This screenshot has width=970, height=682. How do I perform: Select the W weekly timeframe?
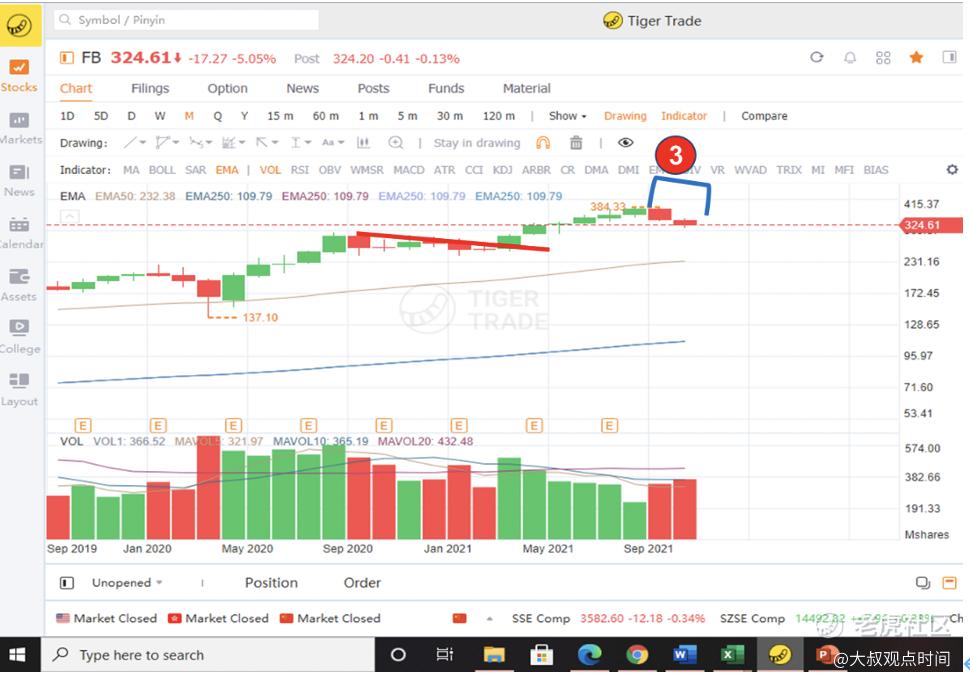[160, 116]
